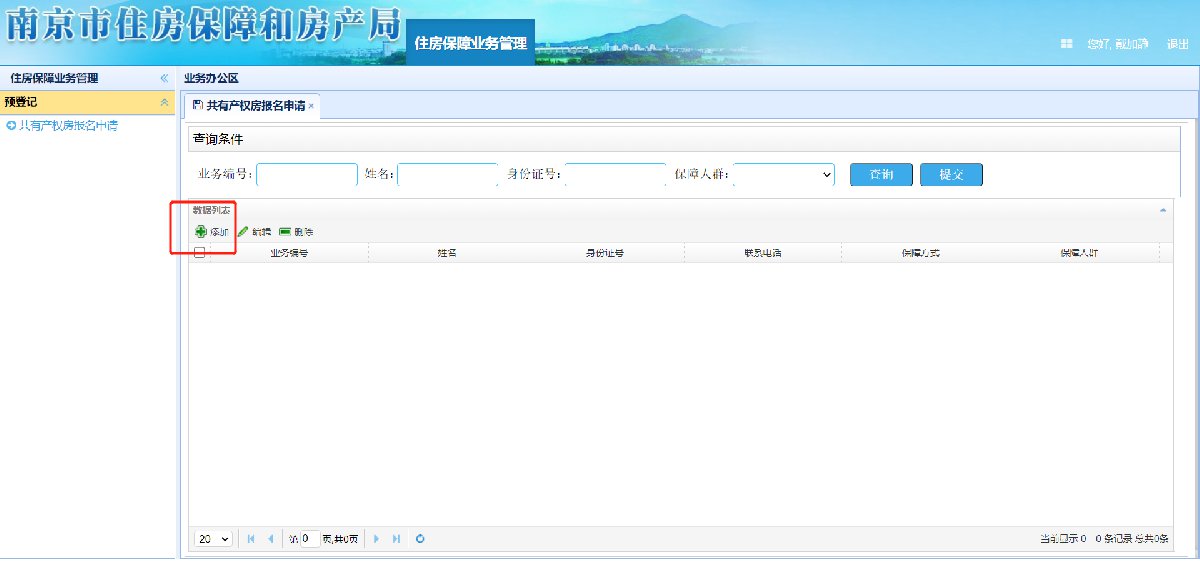Select the 住房保障业务管理 header menu tab
1200x563 pixels.
point(470,44)
